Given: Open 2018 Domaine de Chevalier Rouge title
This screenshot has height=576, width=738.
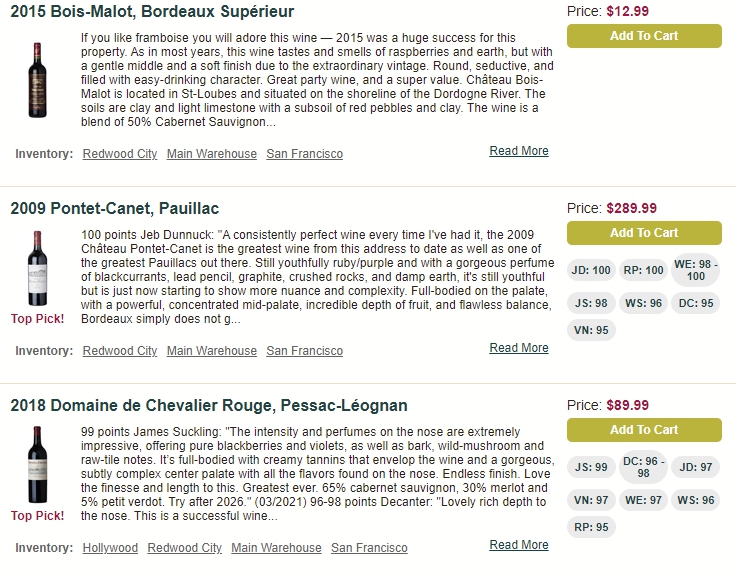Looking at the screenshot, I should [209, 405].
